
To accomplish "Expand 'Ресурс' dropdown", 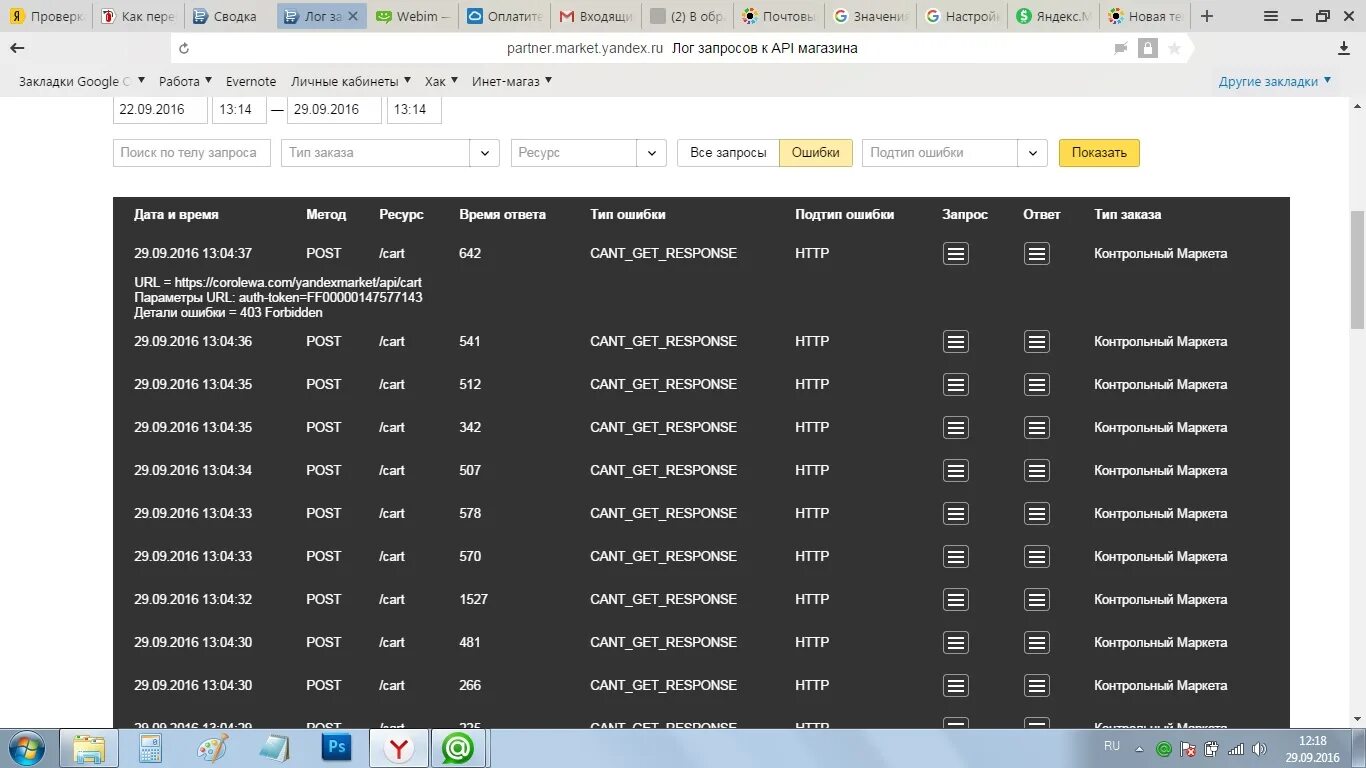I will [x=651, y=153].
